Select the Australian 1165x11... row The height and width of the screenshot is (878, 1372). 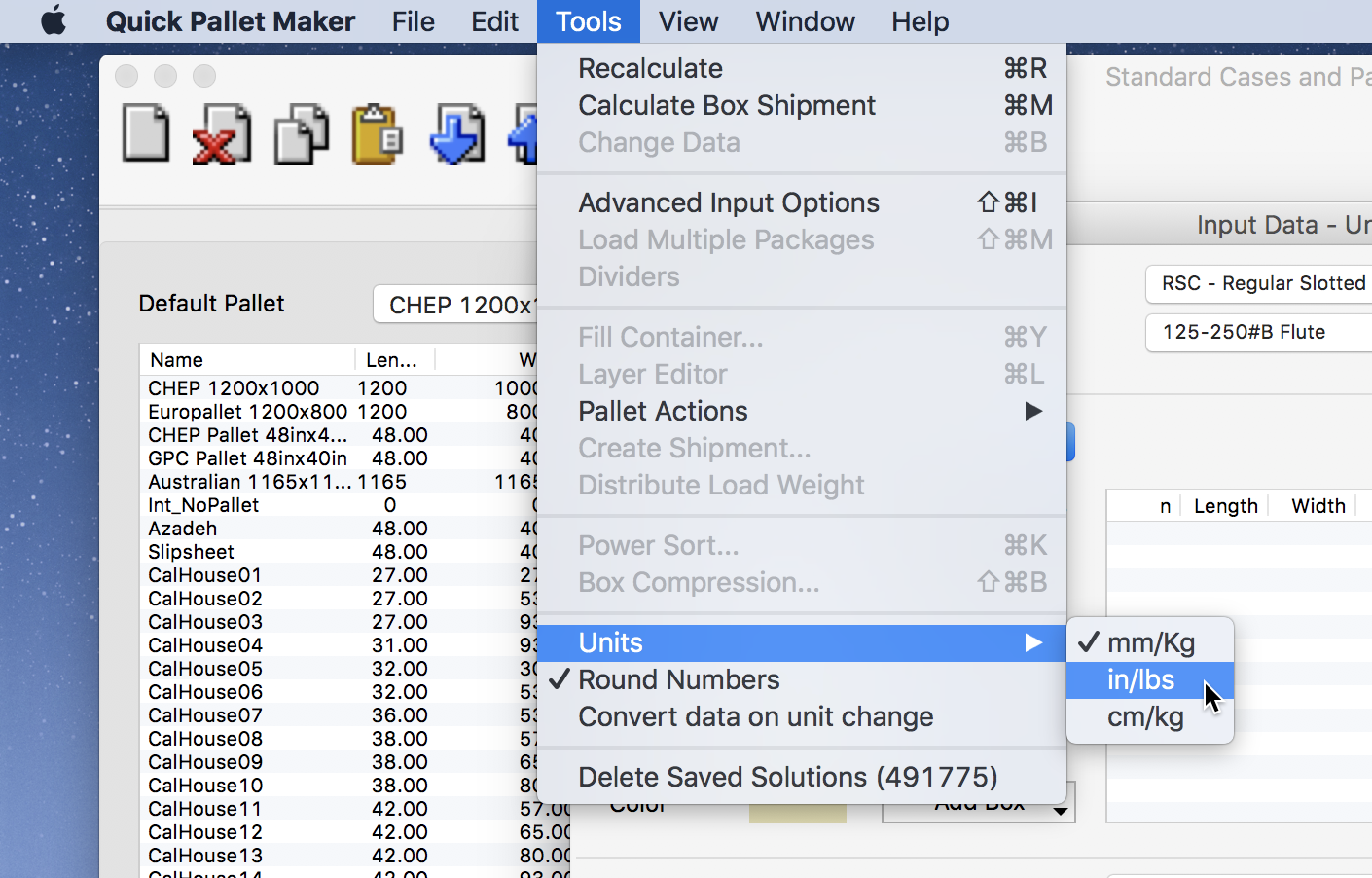[x=340, y=482]
